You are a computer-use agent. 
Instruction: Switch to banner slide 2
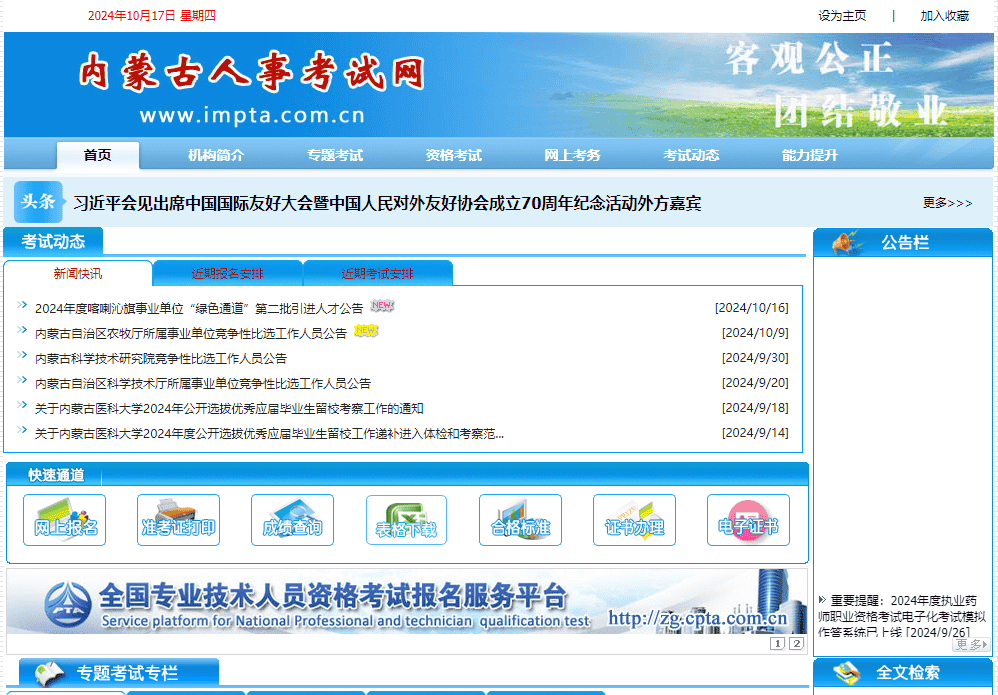796,644
